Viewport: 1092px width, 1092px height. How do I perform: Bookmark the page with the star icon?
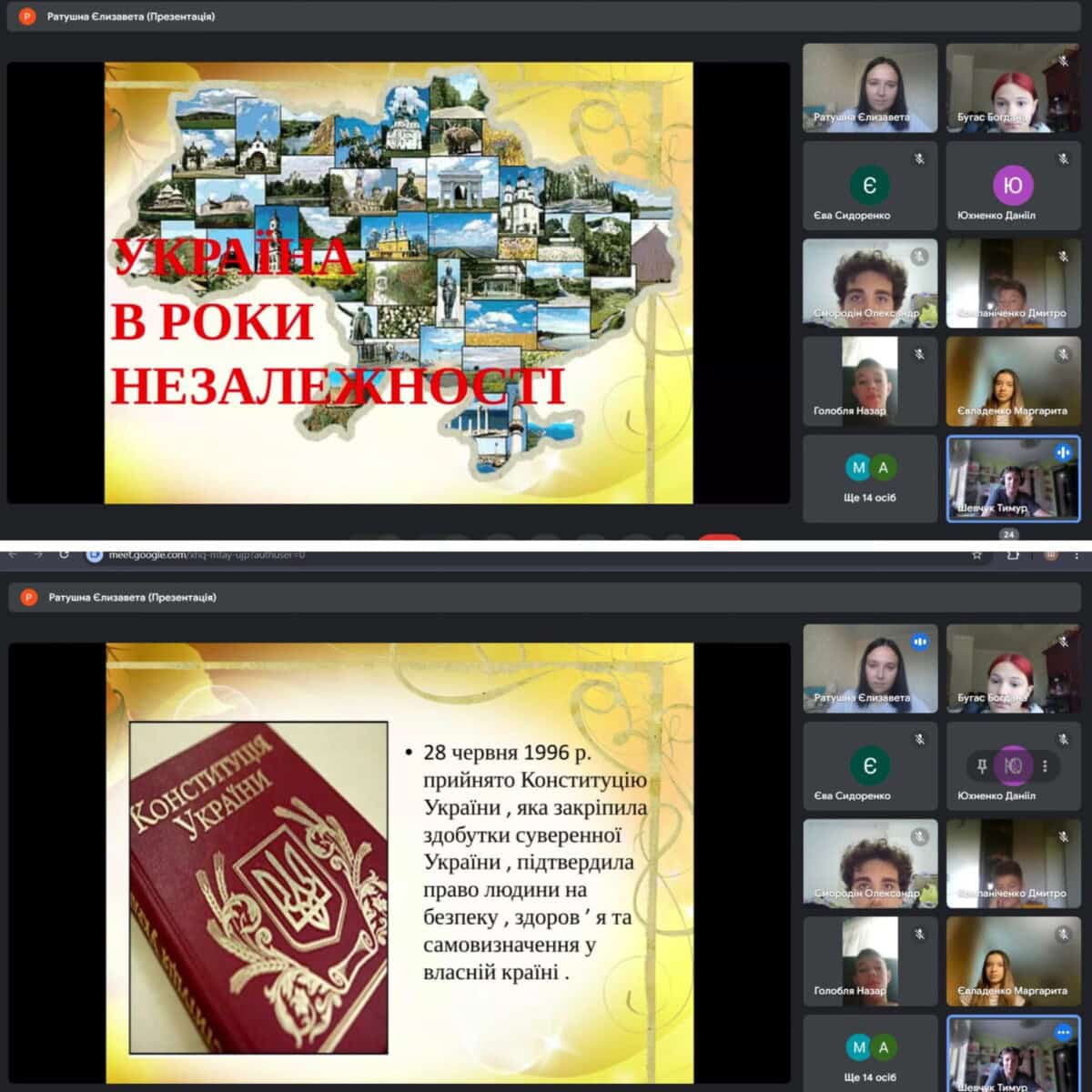coord(976,554)
